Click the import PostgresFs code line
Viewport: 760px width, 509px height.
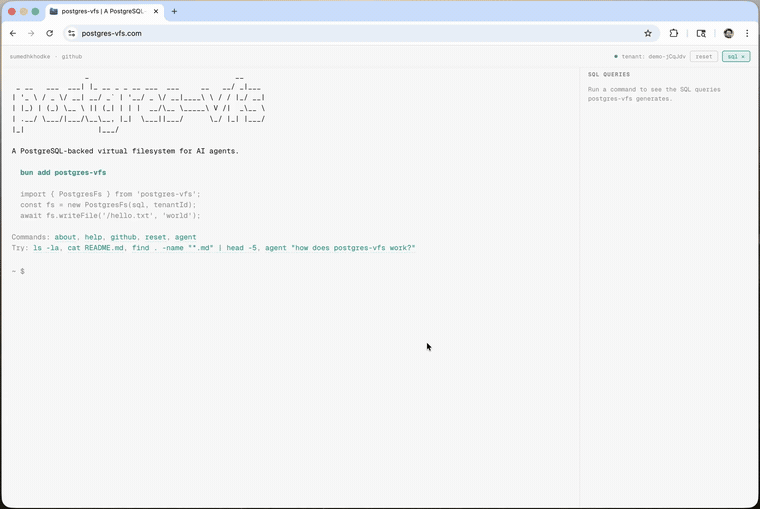[x=110, y=194]
